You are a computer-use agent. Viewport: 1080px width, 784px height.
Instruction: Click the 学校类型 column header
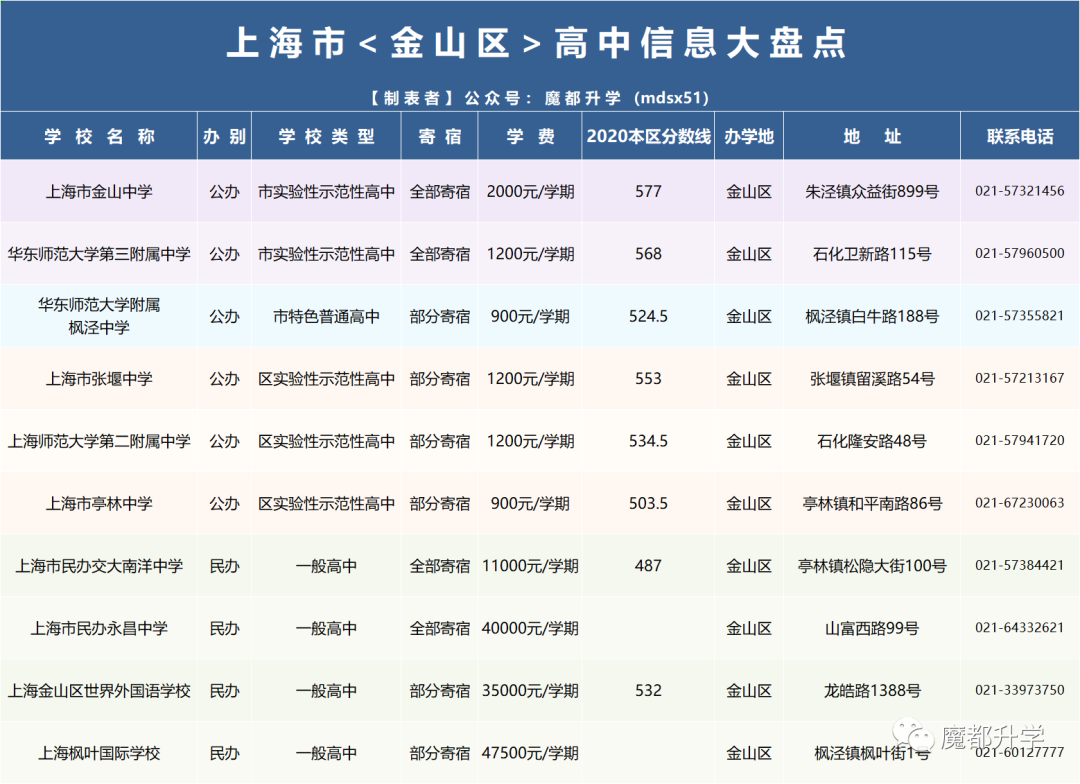326,136
